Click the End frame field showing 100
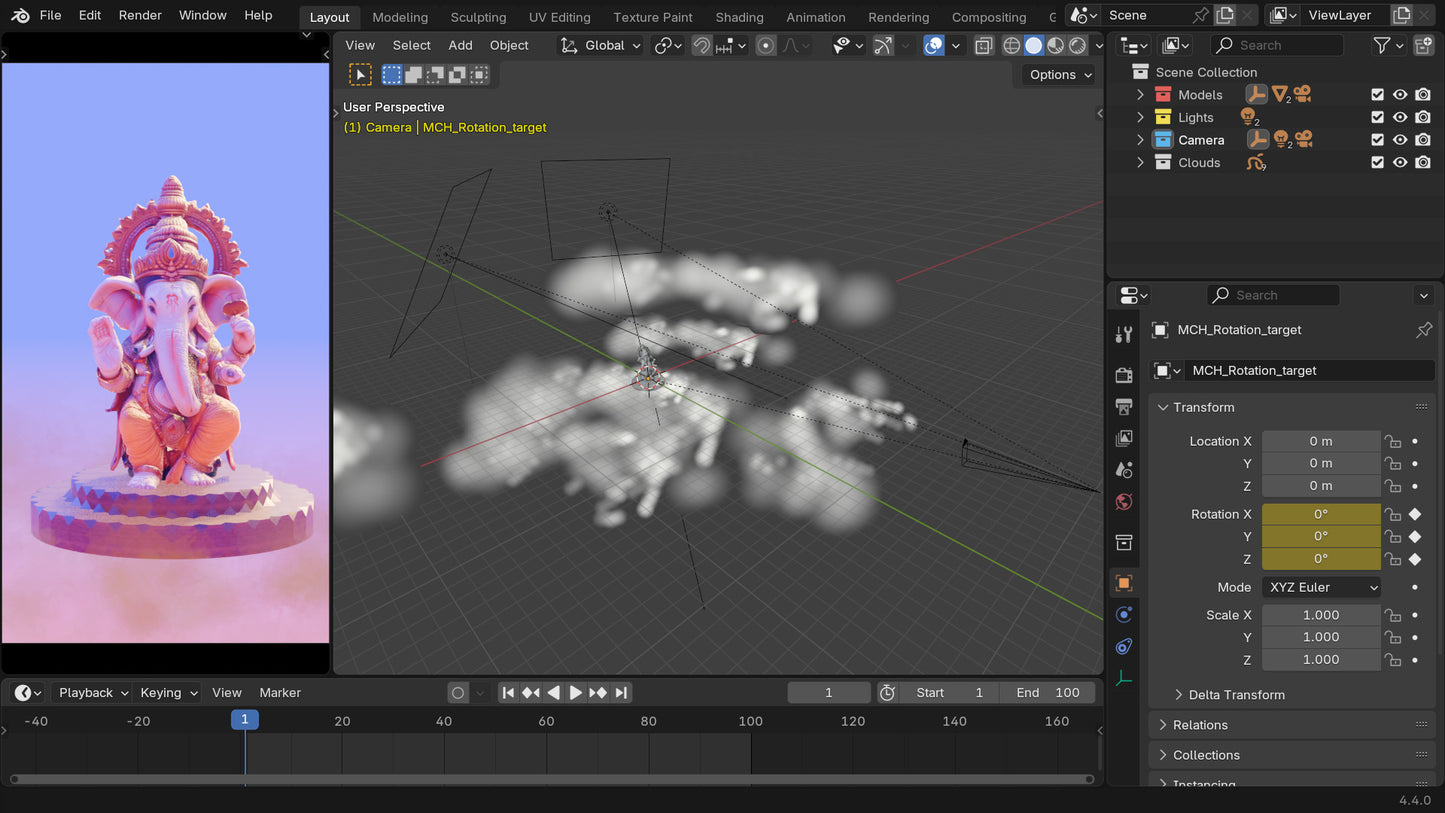Image resolution: width=1445 pixels, height=813 pixels. coord(1047,692)
